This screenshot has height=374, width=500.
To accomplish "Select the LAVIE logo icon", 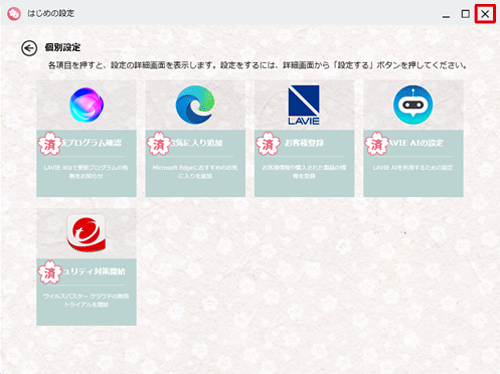I will click(x=304, y=105).
